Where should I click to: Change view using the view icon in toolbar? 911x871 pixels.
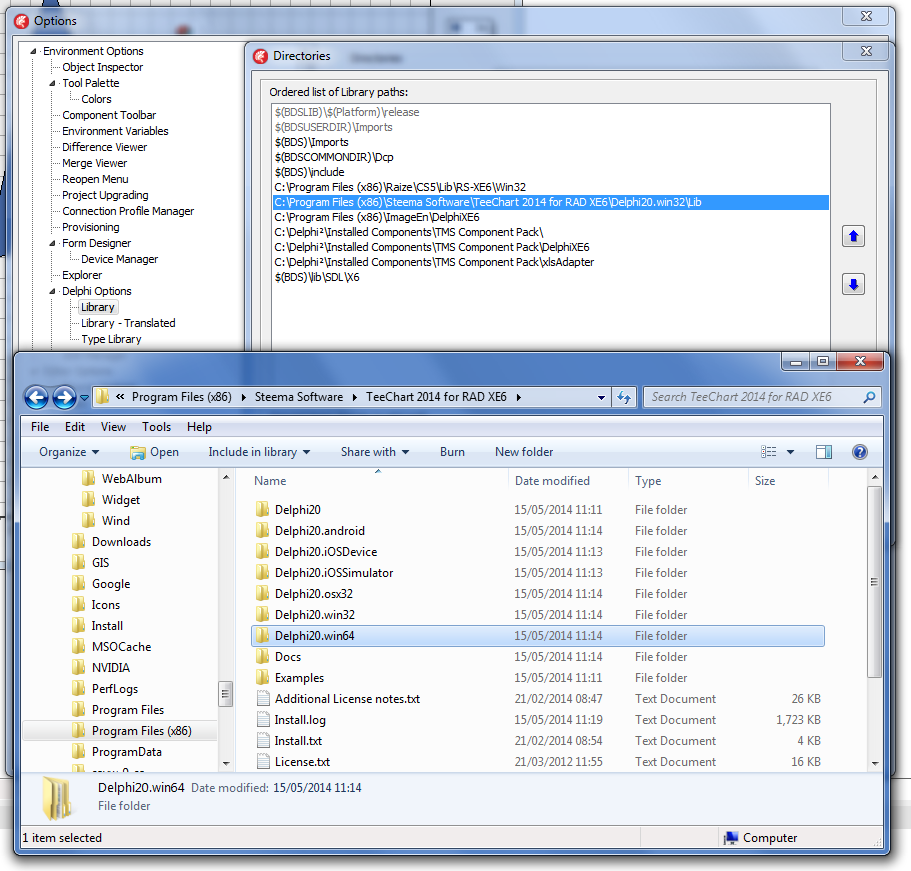[x=769, y=452]
